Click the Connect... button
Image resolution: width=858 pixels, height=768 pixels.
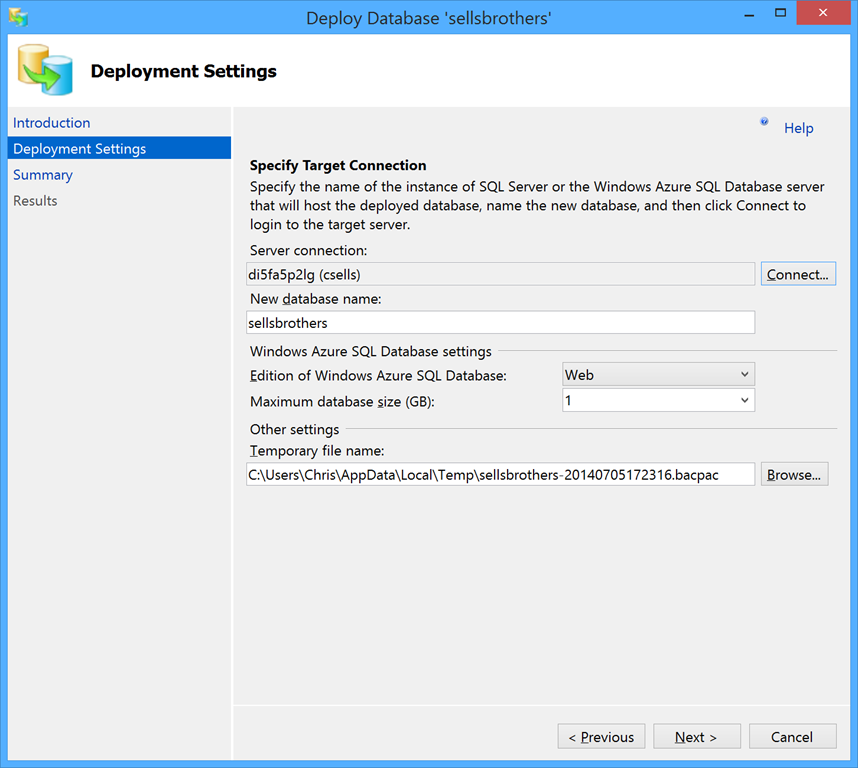[798, 274]
